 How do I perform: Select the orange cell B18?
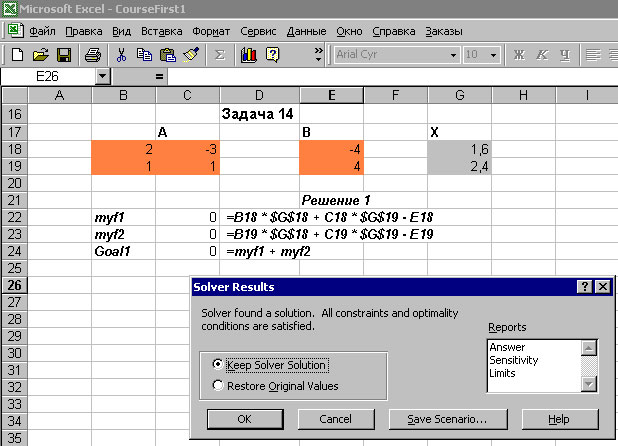pyautogui.click(x=124, y=149)
